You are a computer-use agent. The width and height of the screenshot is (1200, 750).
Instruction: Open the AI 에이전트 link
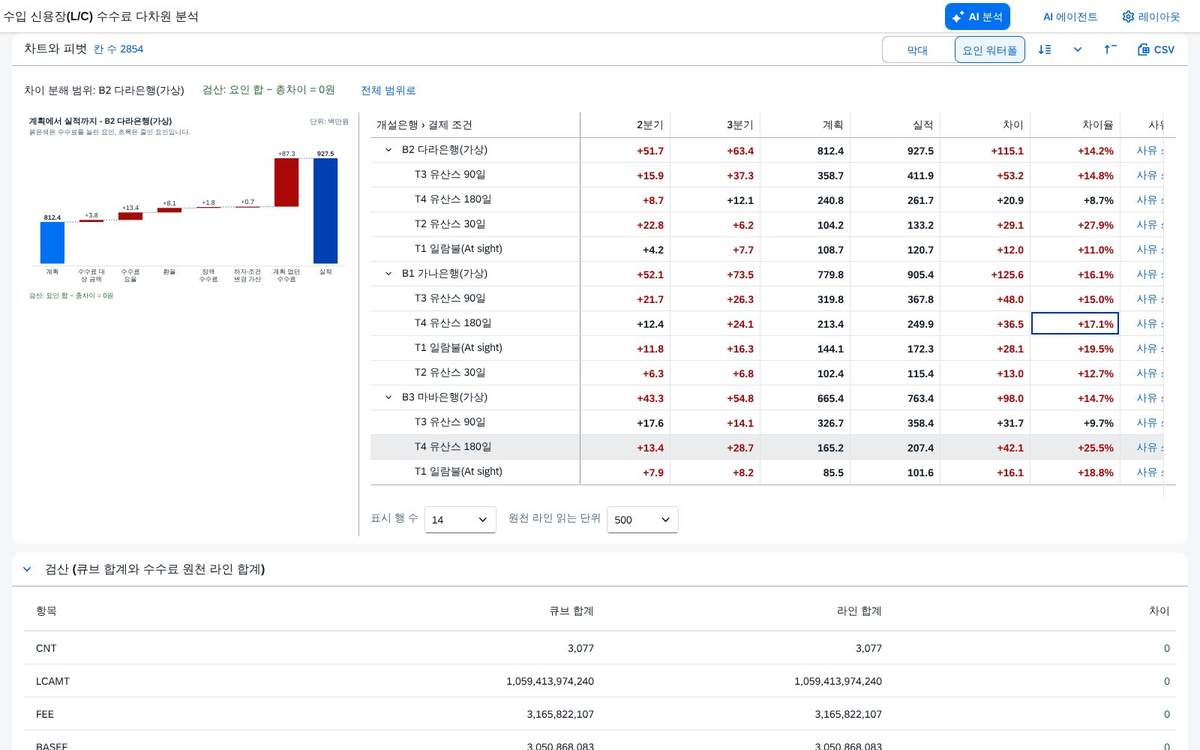point(1070,17)
